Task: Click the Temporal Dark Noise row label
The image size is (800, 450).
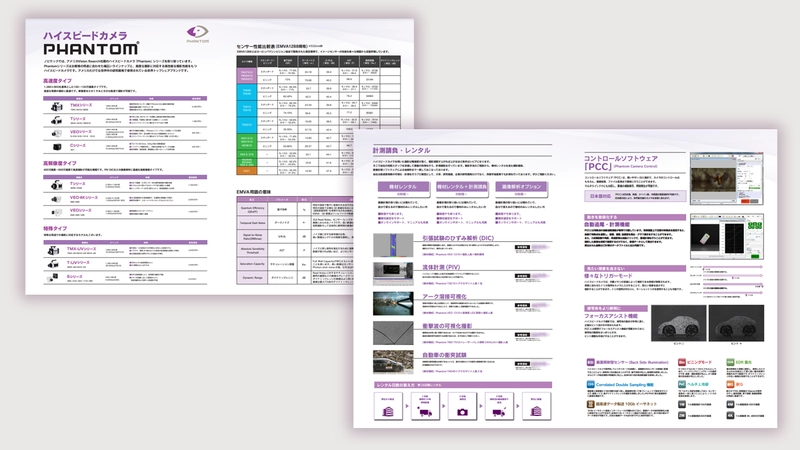Action: tap(253, 223)
